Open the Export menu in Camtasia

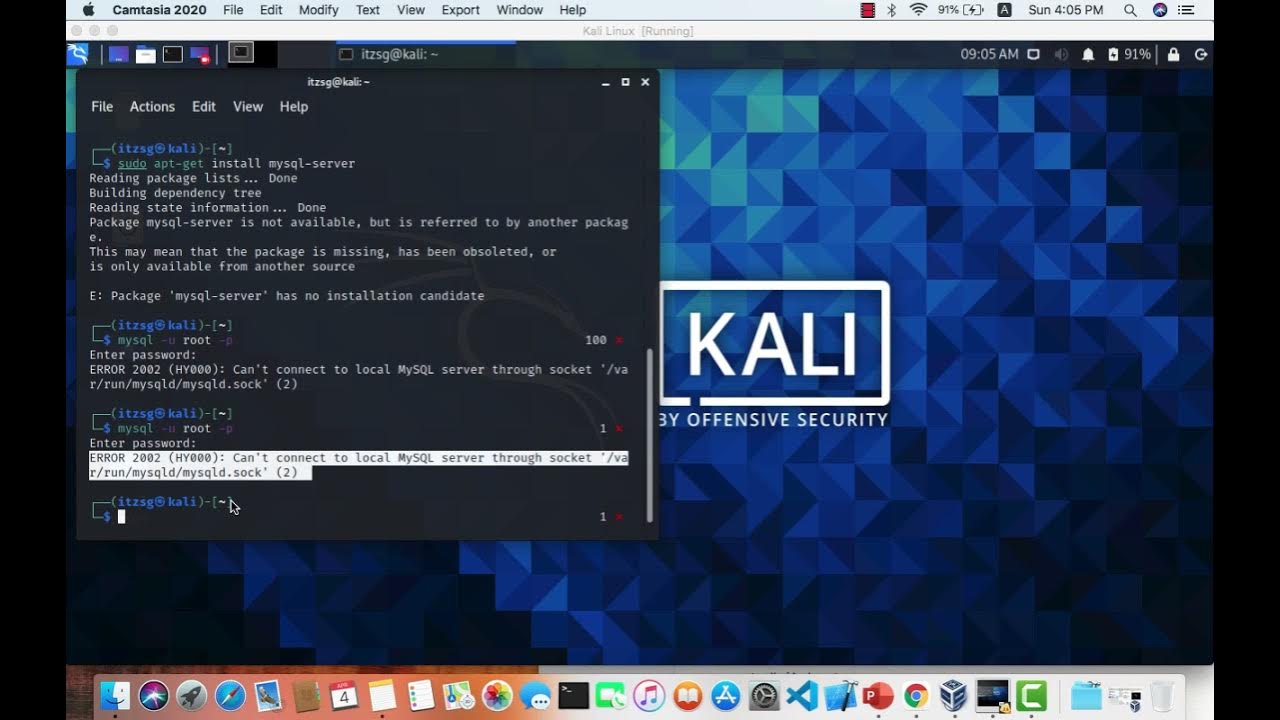461,10
